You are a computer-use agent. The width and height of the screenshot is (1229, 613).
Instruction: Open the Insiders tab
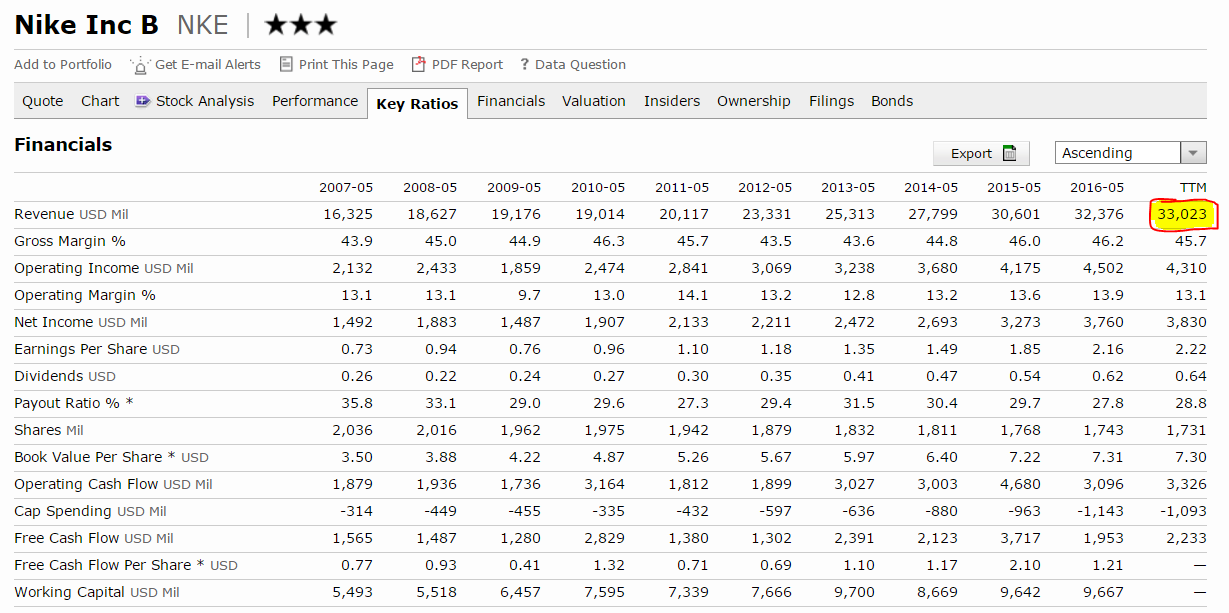[671, 101]
